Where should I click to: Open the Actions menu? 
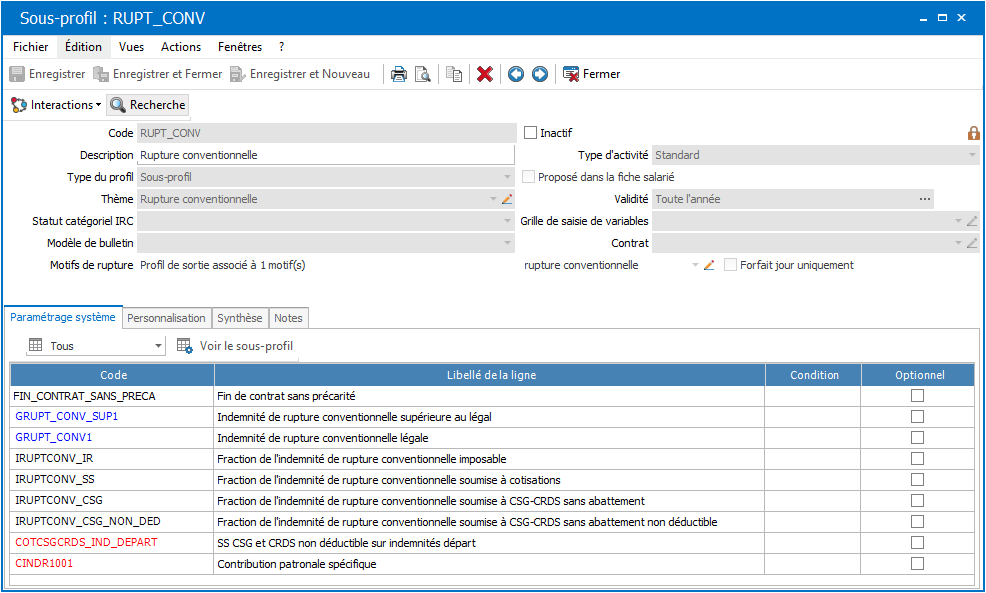(181, 47)
